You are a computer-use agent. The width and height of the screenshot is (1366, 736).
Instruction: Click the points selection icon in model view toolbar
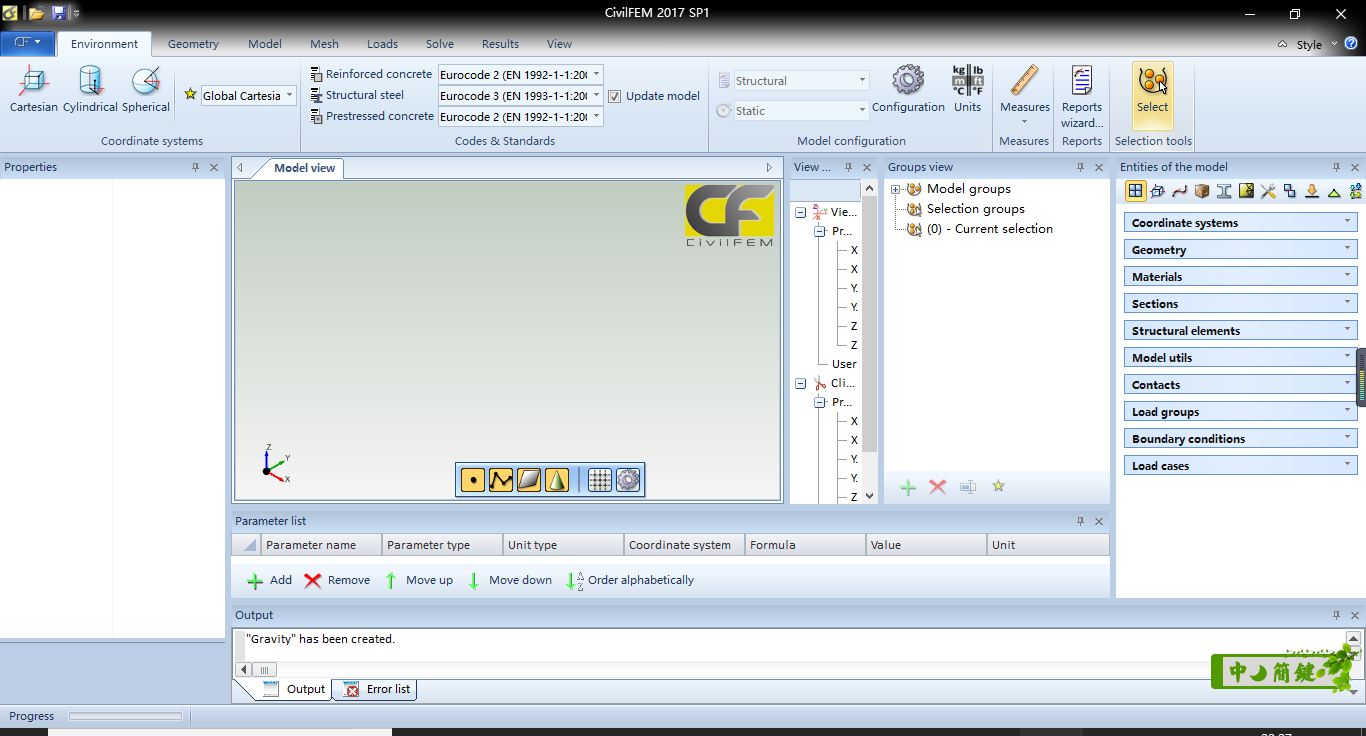coord(472,480)
